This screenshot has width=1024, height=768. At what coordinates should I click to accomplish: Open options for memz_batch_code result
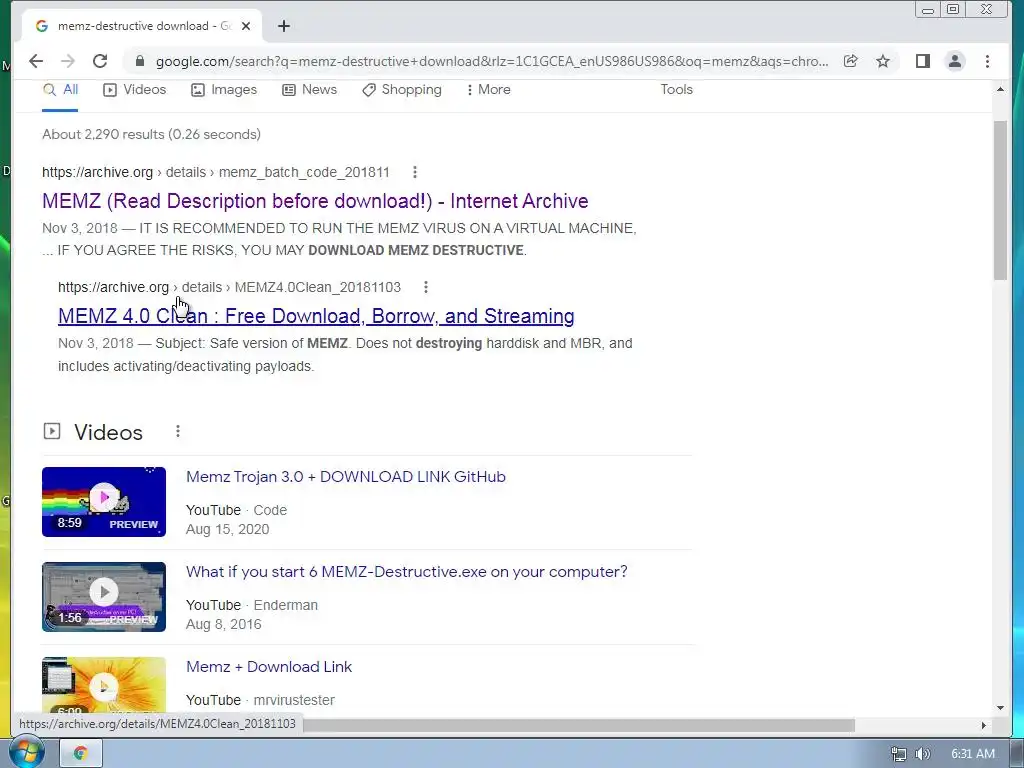415,172
